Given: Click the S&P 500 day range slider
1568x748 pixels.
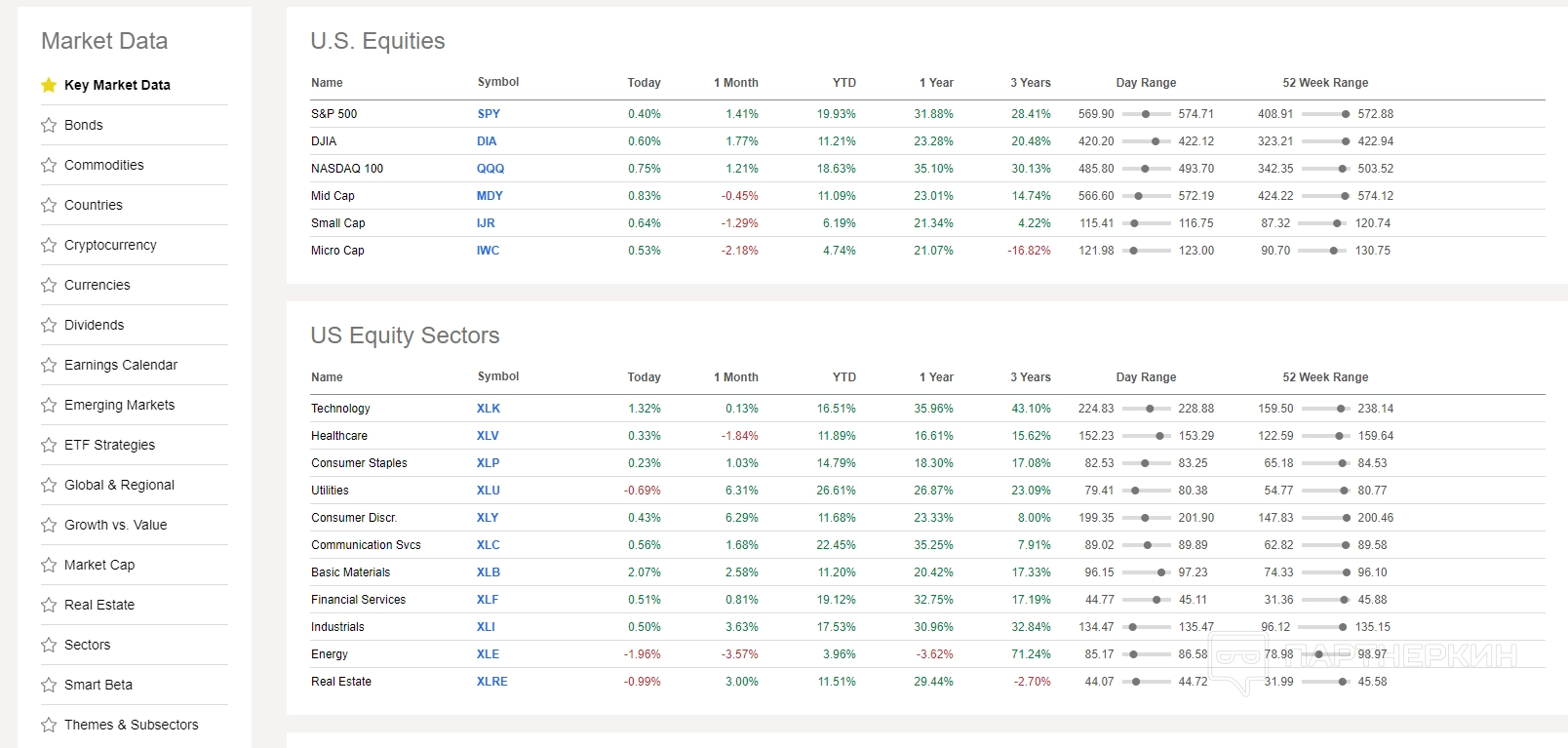Looking at the screenshot, I should pos(1146,114).
